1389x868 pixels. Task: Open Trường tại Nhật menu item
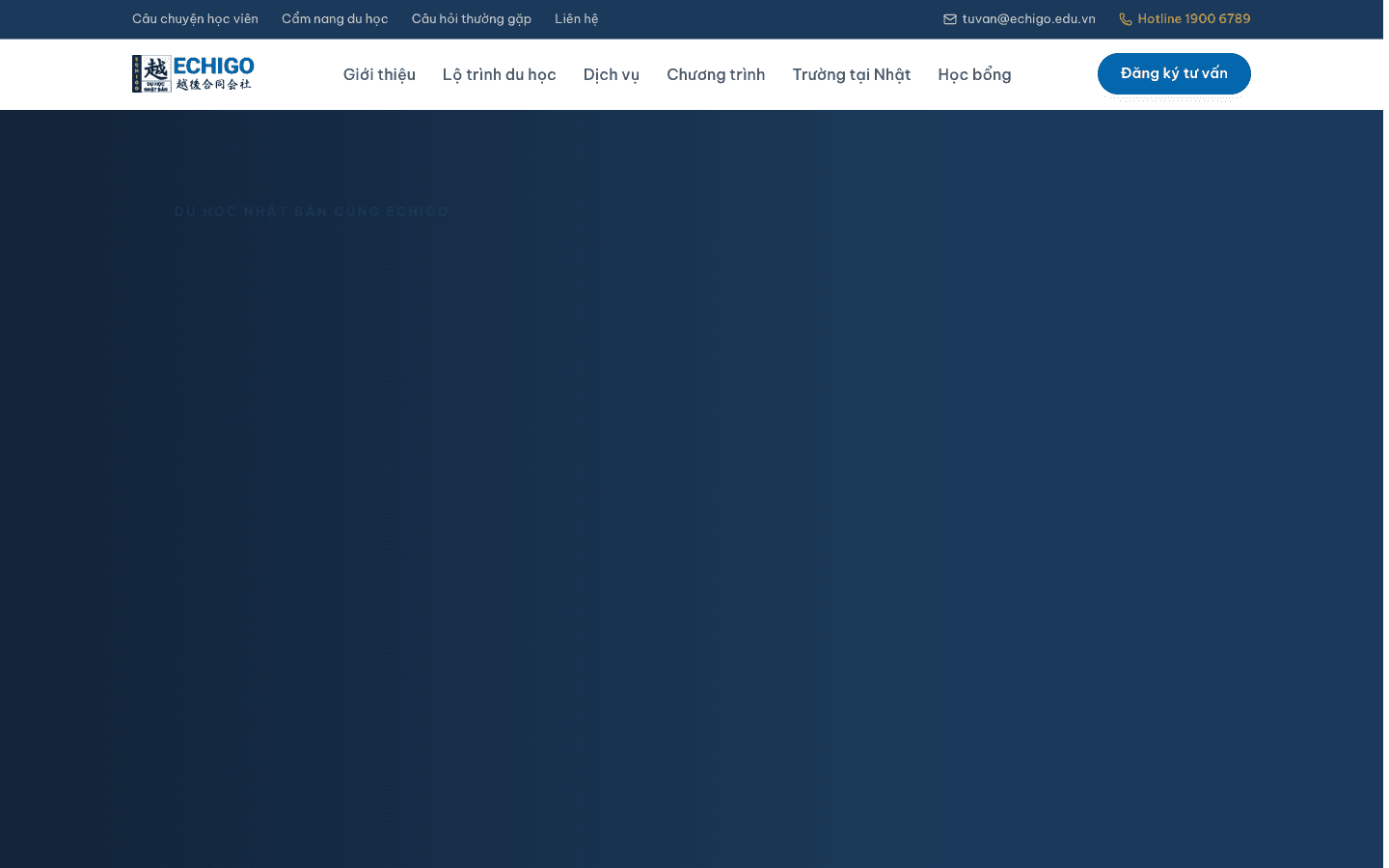(852, 74)
